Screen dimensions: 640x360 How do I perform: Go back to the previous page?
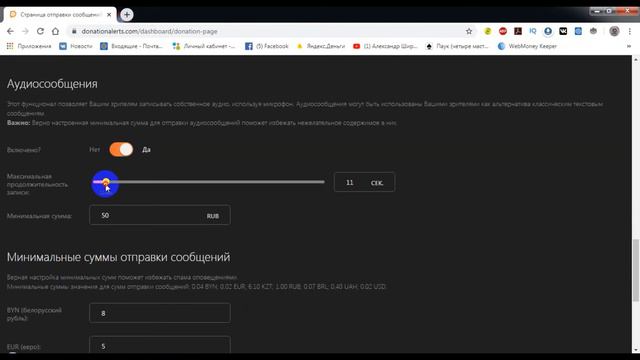(x=10, y=31)
